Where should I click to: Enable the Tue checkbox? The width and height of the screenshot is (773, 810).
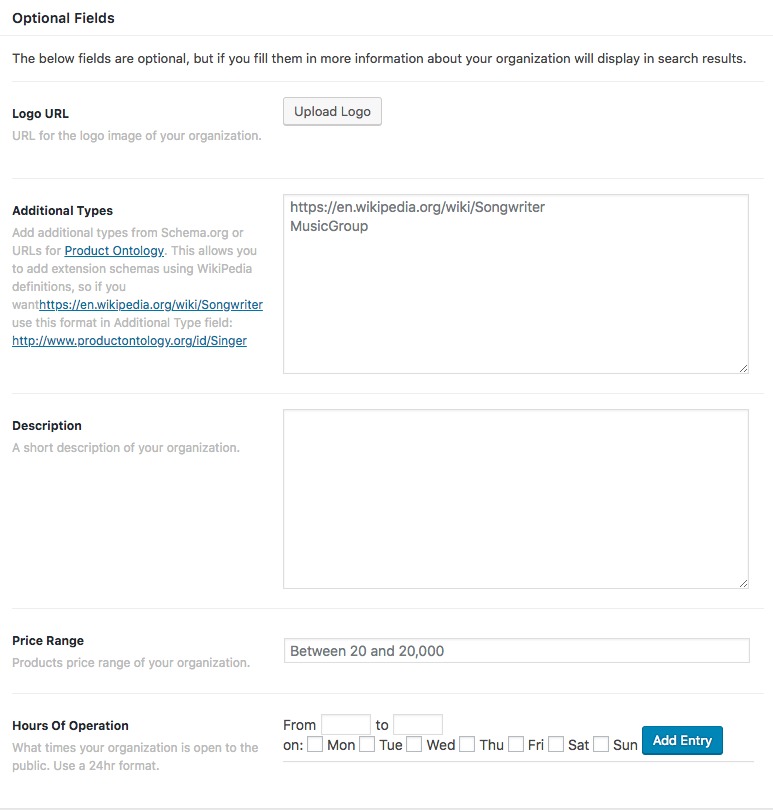[367, 744]
